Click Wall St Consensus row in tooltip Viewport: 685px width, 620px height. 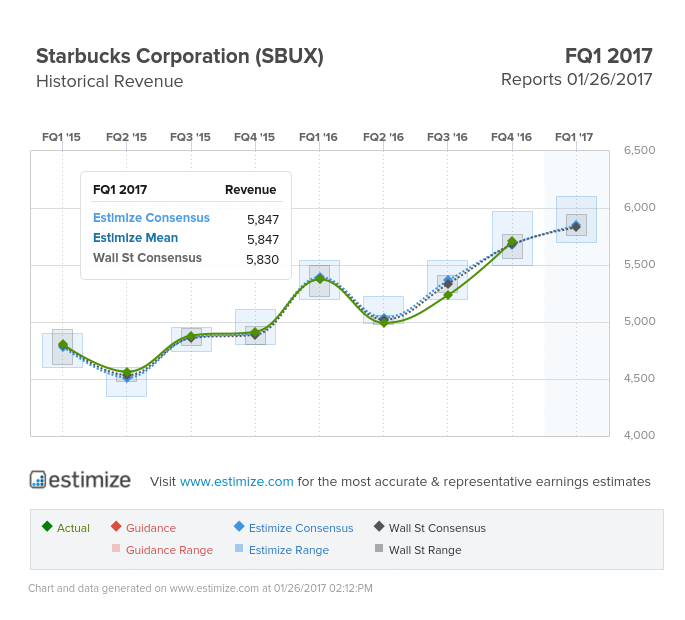pyautogui.click(x=186, y=258)
